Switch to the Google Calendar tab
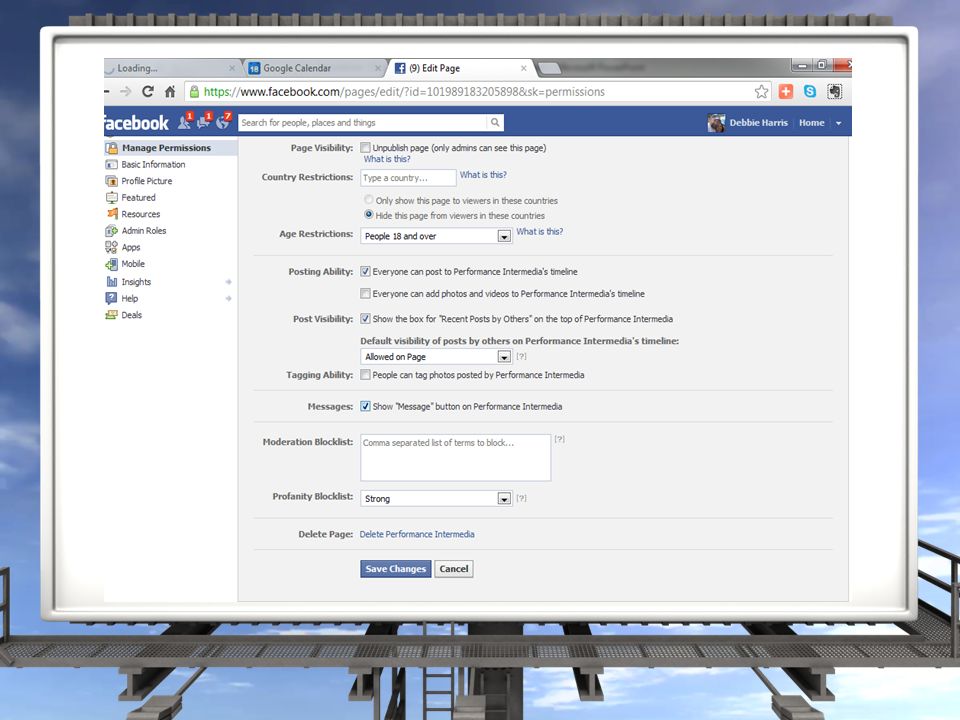This screenshot has height=720, width=960. [315, 68]
